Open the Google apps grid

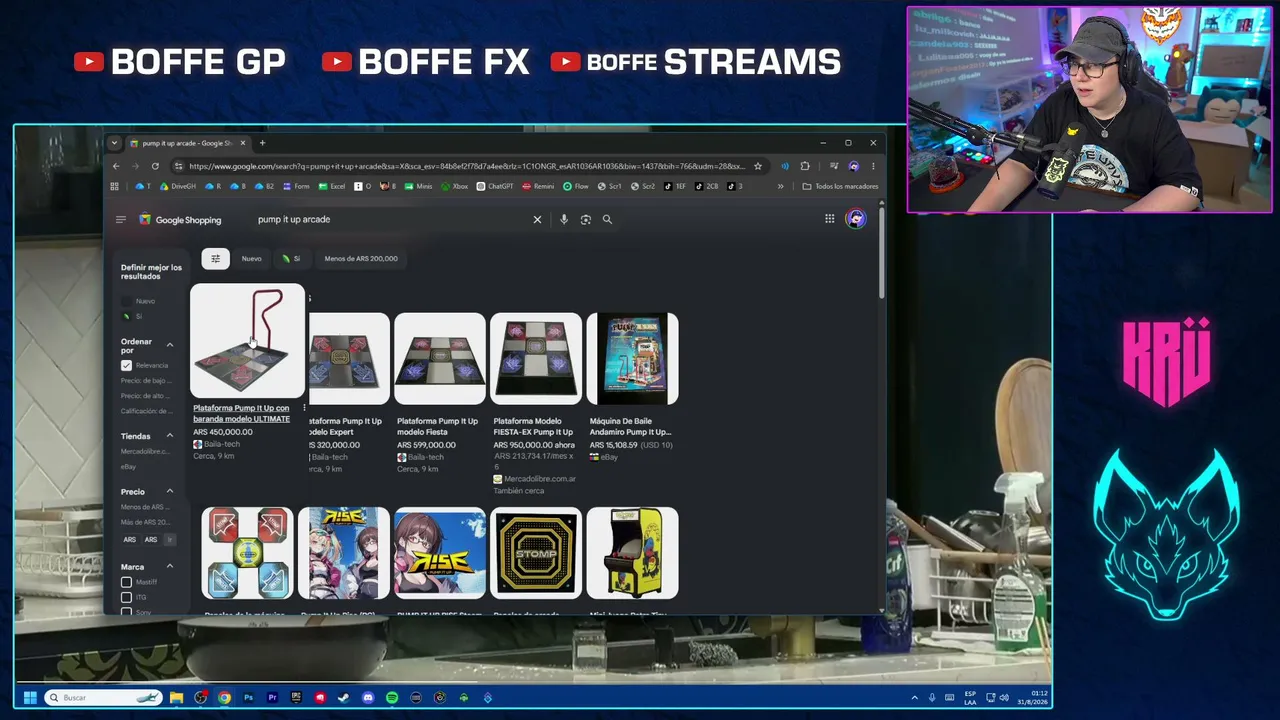[830, 219]
